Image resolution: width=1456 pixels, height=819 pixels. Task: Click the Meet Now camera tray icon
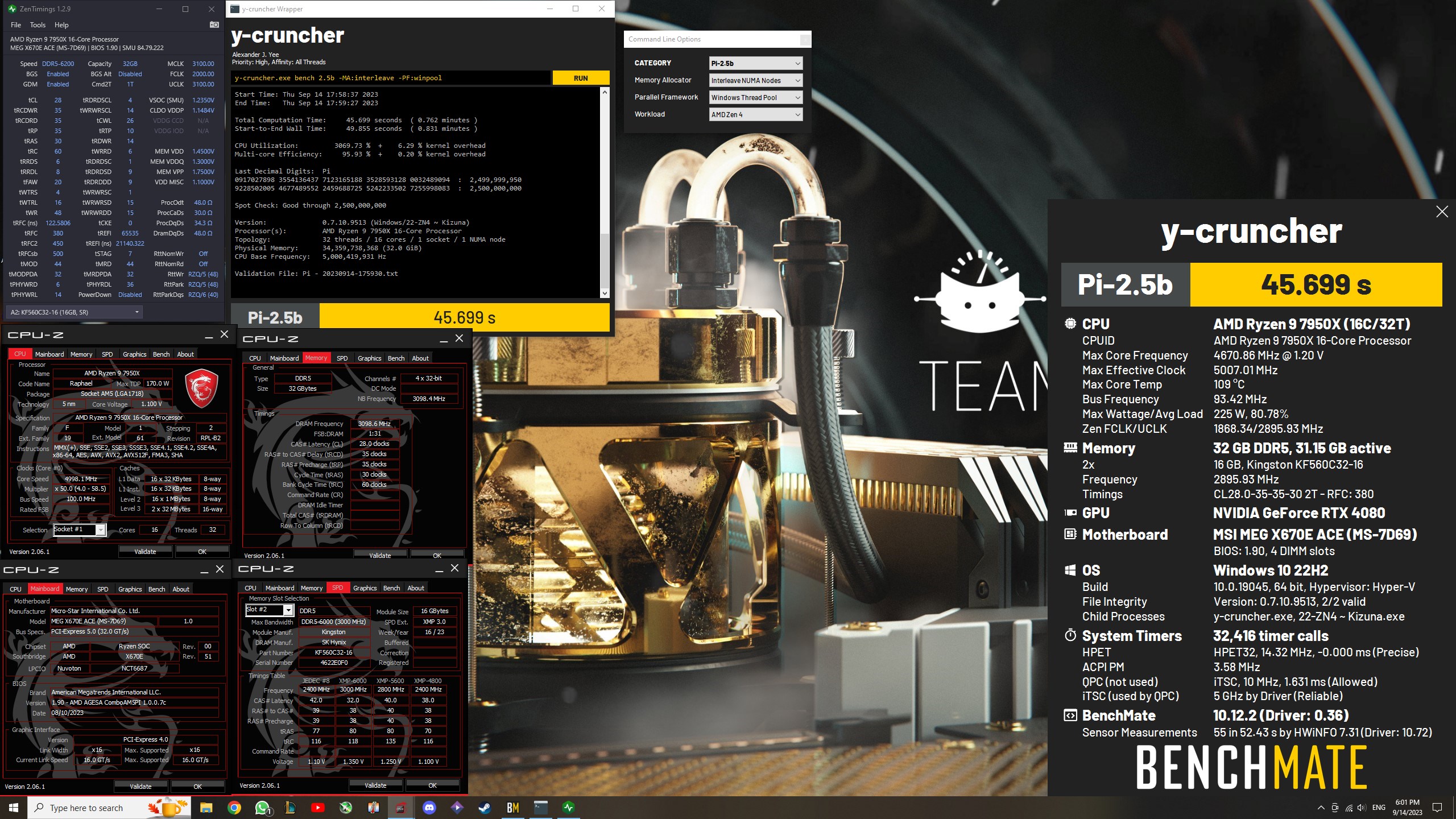click(1335, 808)
